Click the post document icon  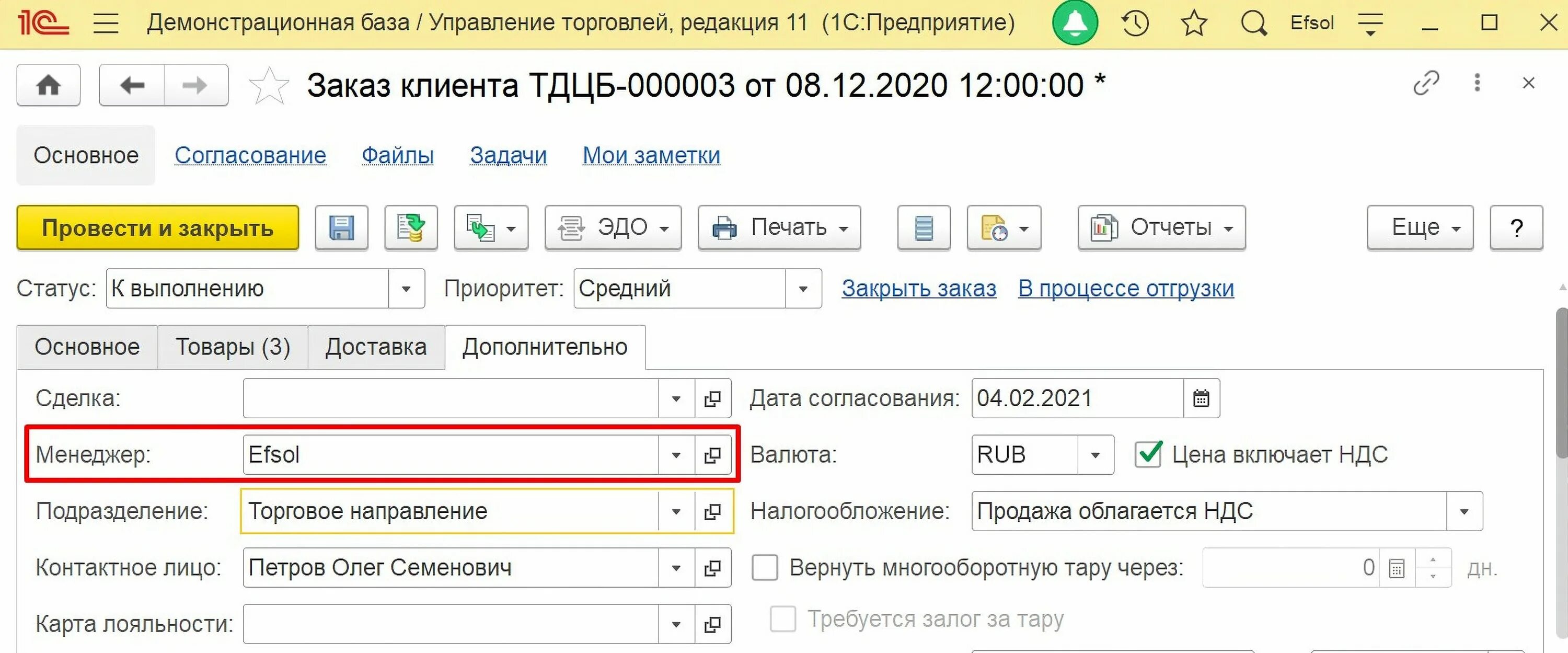[x=411, y=228]
